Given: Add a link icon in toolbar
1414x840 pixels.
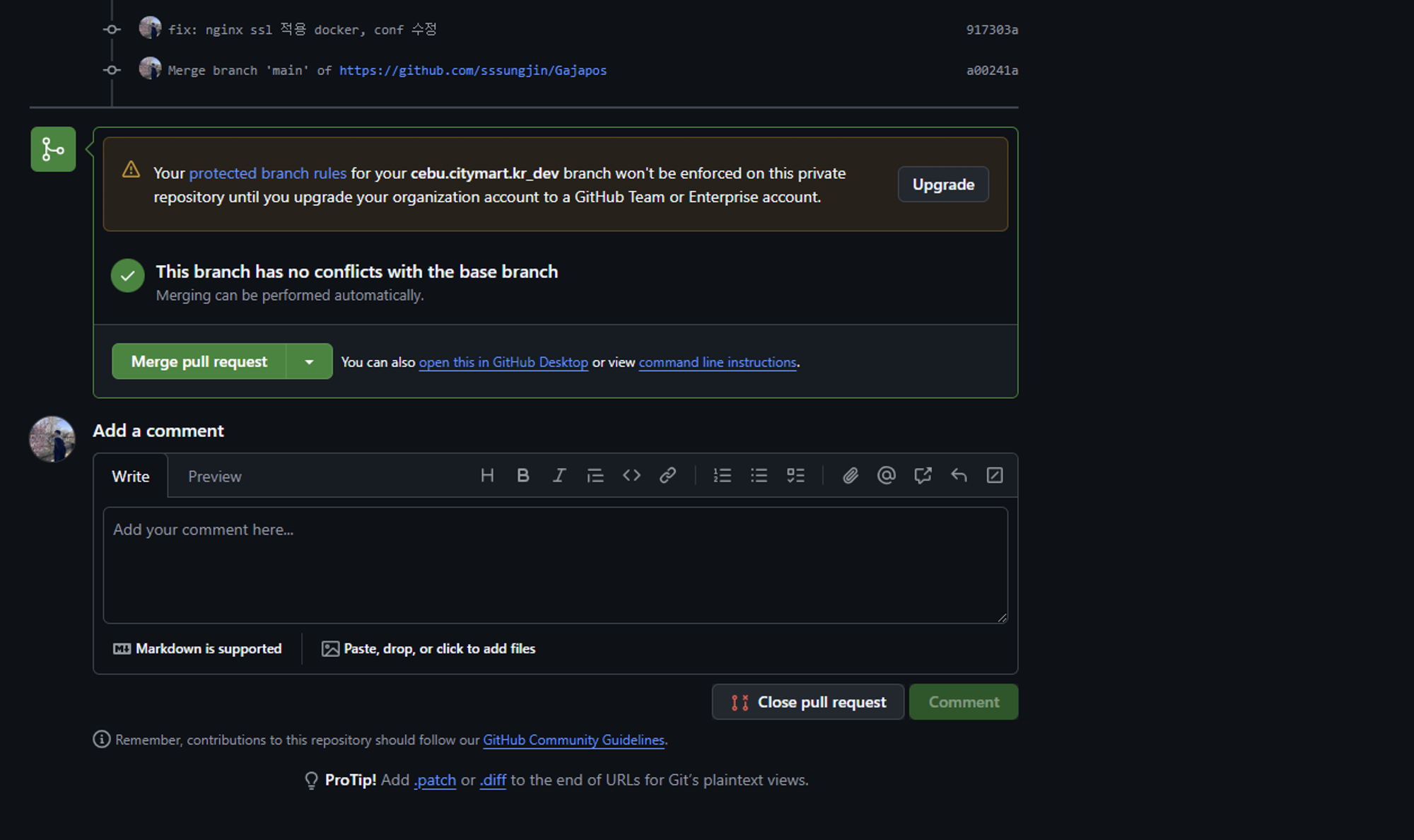Looking at the screenshot, I should pos(667,475).
